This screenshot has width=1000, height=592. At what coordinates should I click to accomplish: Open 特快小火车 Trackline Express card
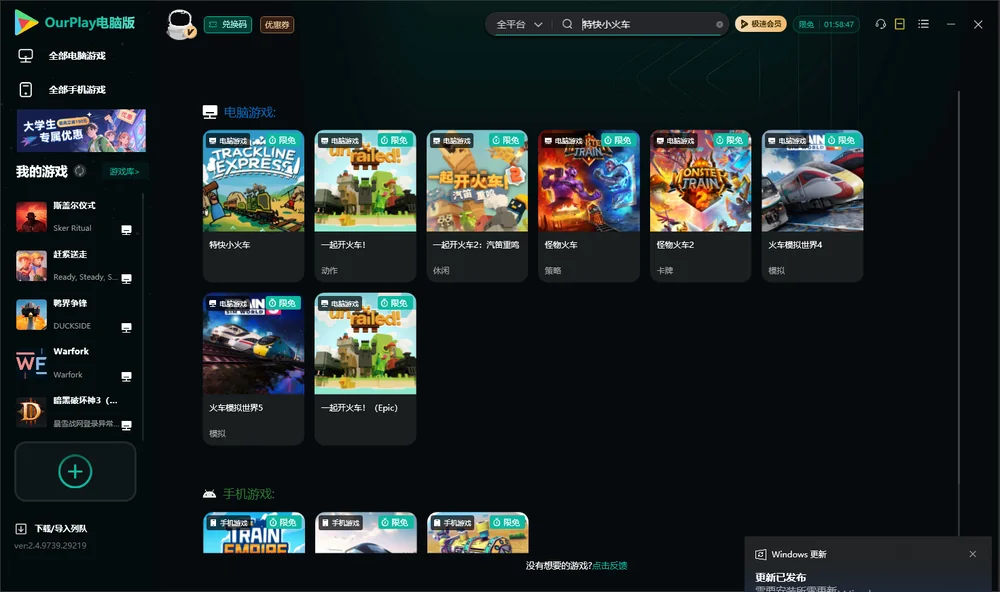point(253,205)
